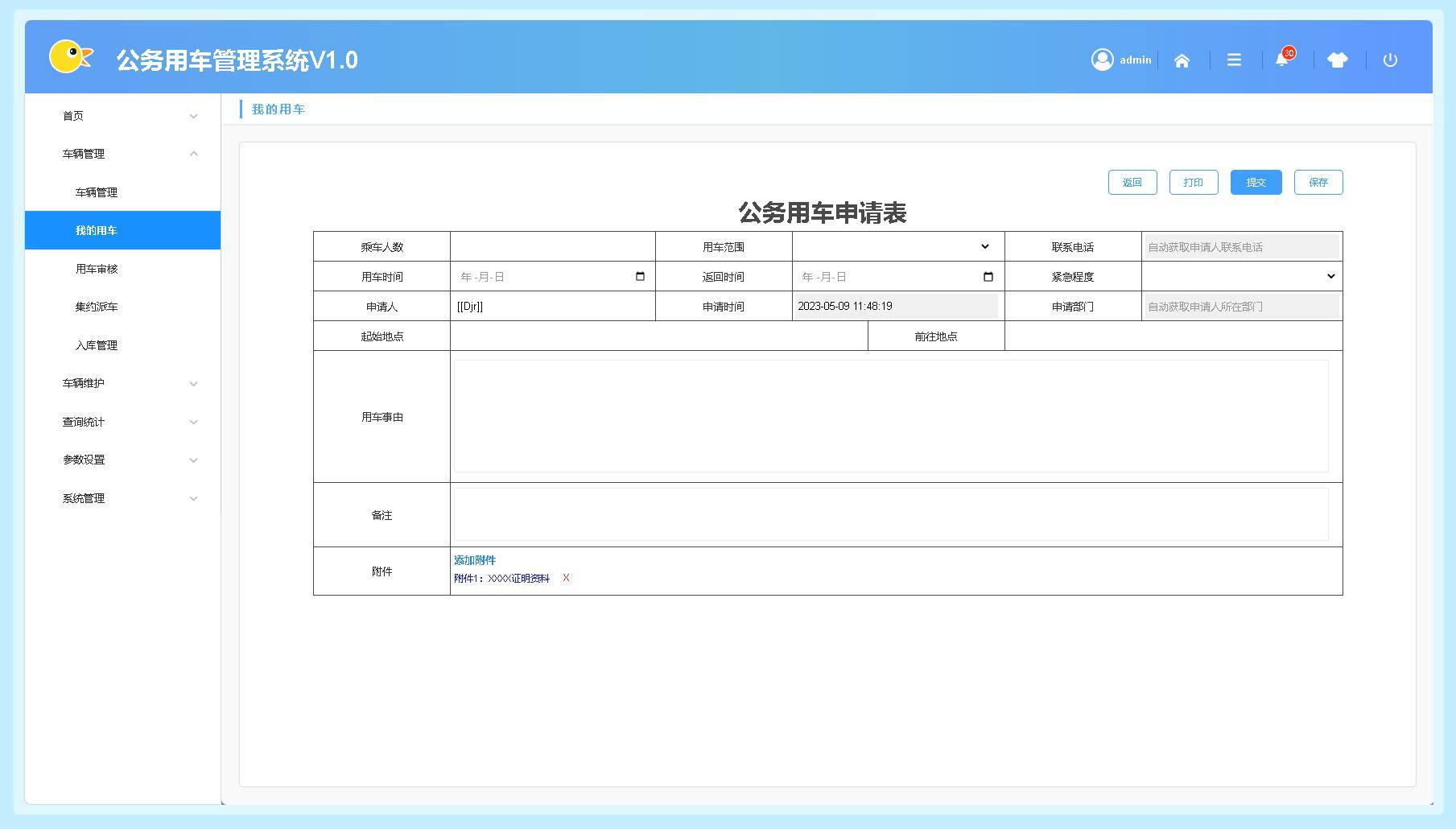The image size is (1456, 829).
Task: Select 集约派车 in the sidebar
Action: pyautogui.click(x=97, y=307)
